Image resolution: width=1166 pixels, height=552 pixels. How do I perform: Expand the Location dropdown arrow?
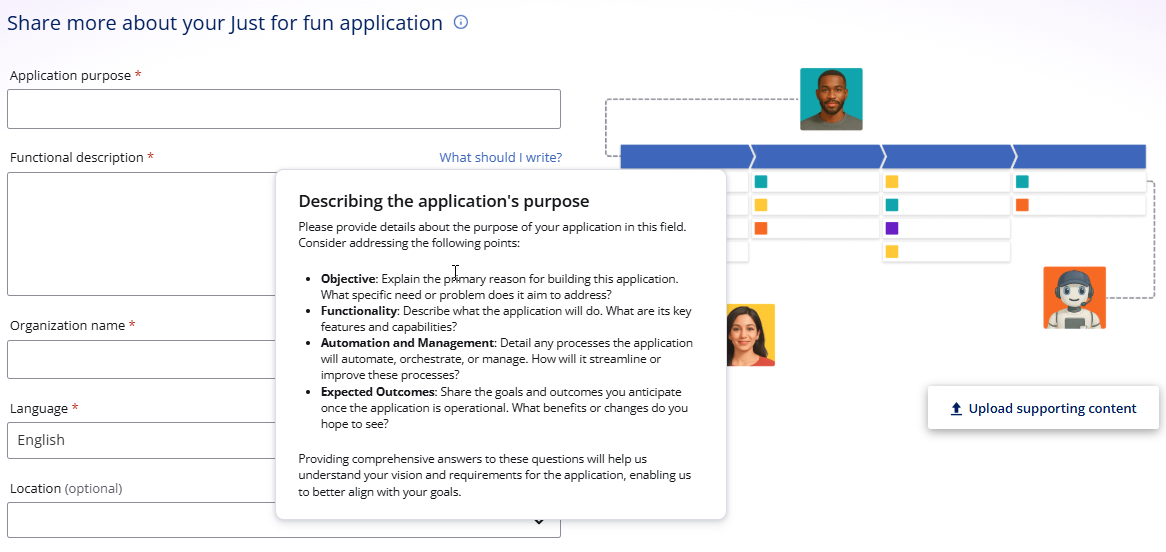[x=539, y=521]
